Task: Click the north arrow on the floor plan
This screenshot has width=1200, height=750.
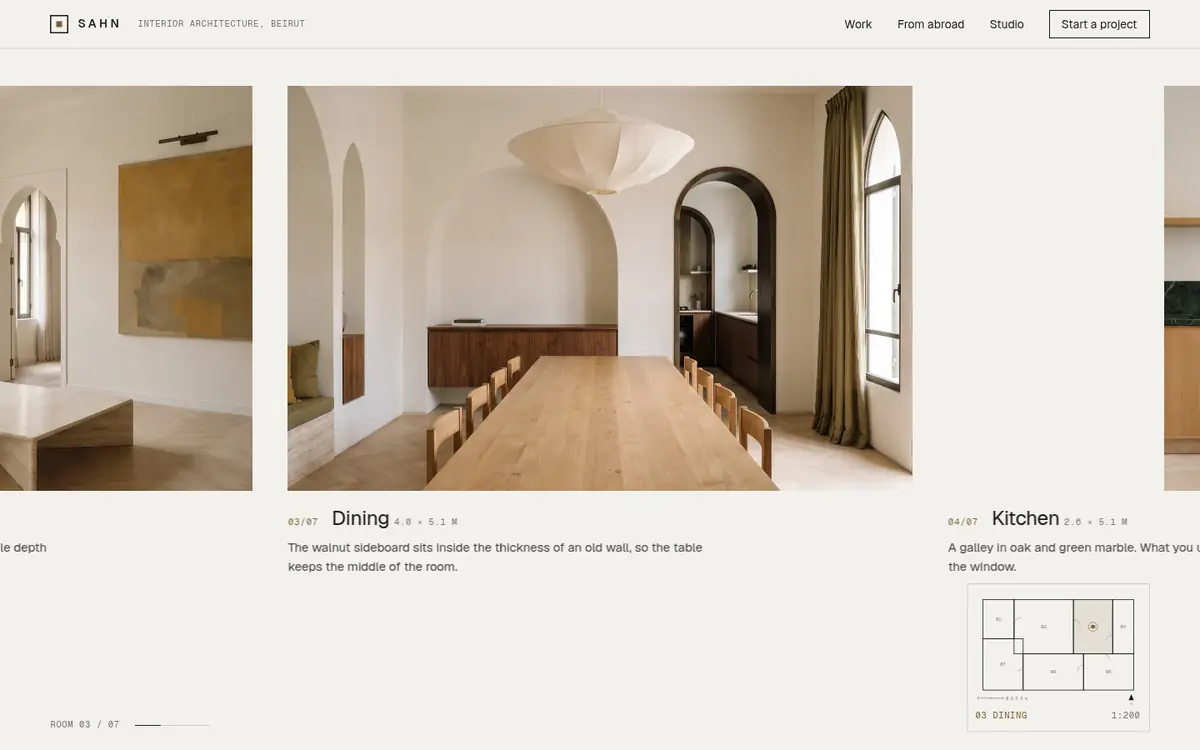Action: tap(1131, 698)
